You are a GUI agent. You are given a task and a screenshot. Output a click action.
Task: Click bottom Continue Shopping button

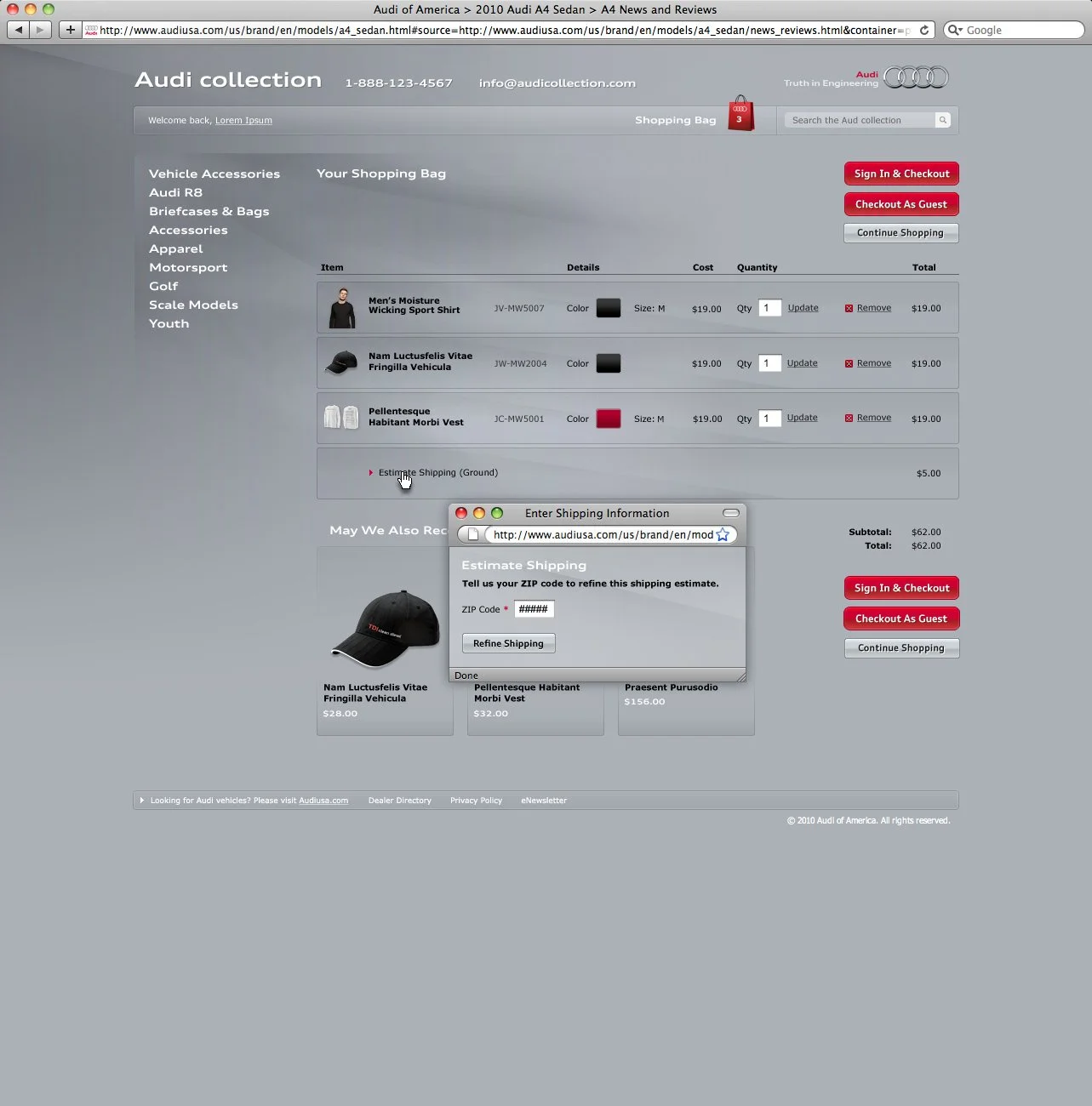tap(901, 648)
